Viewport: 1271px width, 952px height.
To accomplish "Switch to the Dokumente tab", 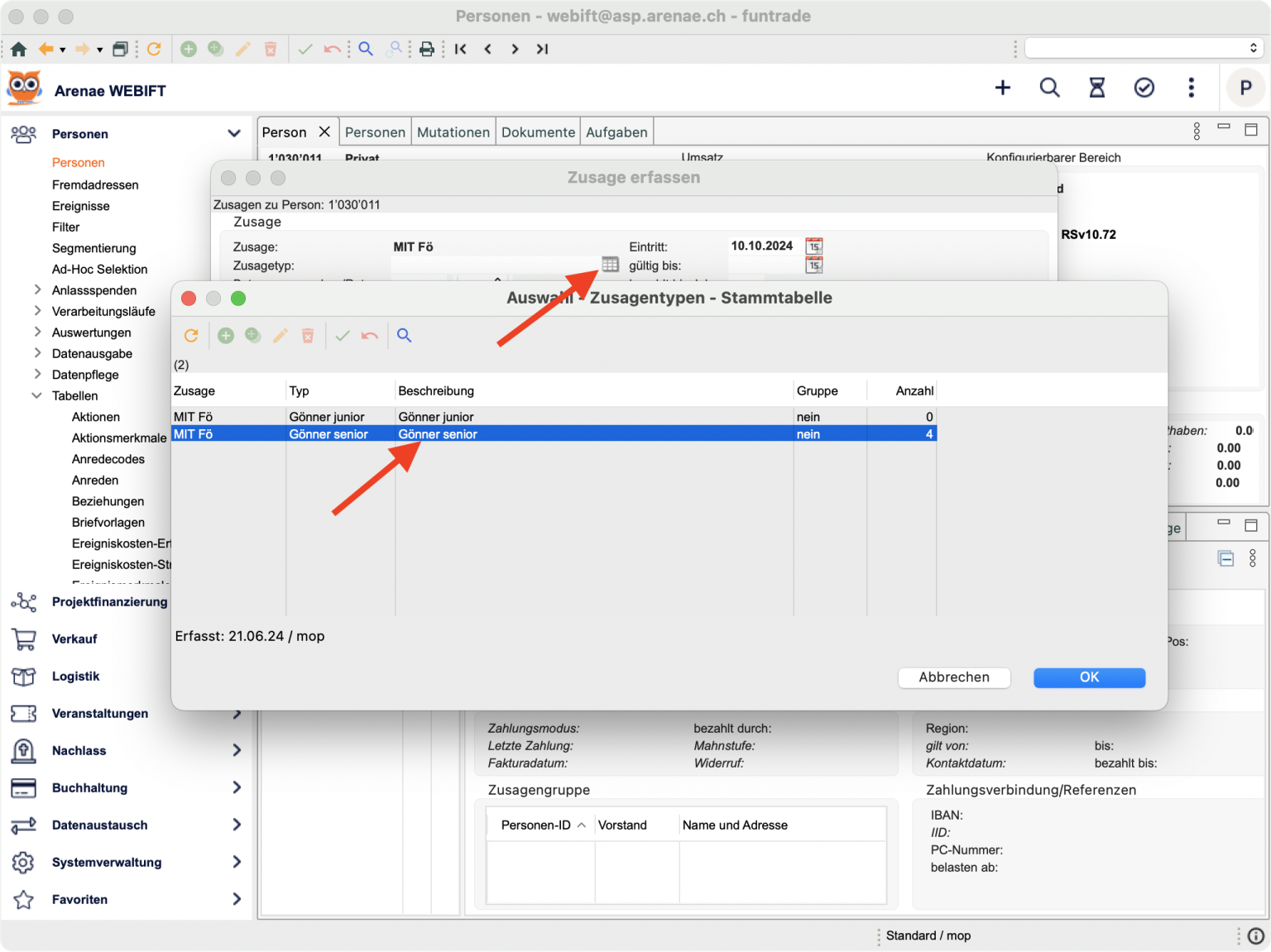I will pyautogui.click(x=538, y=132).
